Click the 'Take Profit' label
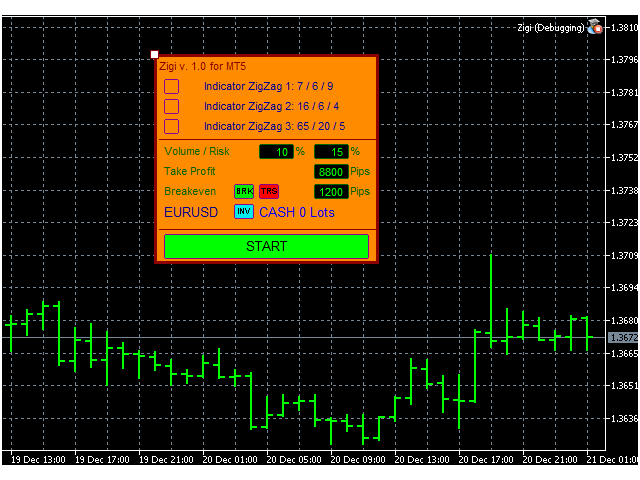Screen dimensions: 640x480 [190, 171]
